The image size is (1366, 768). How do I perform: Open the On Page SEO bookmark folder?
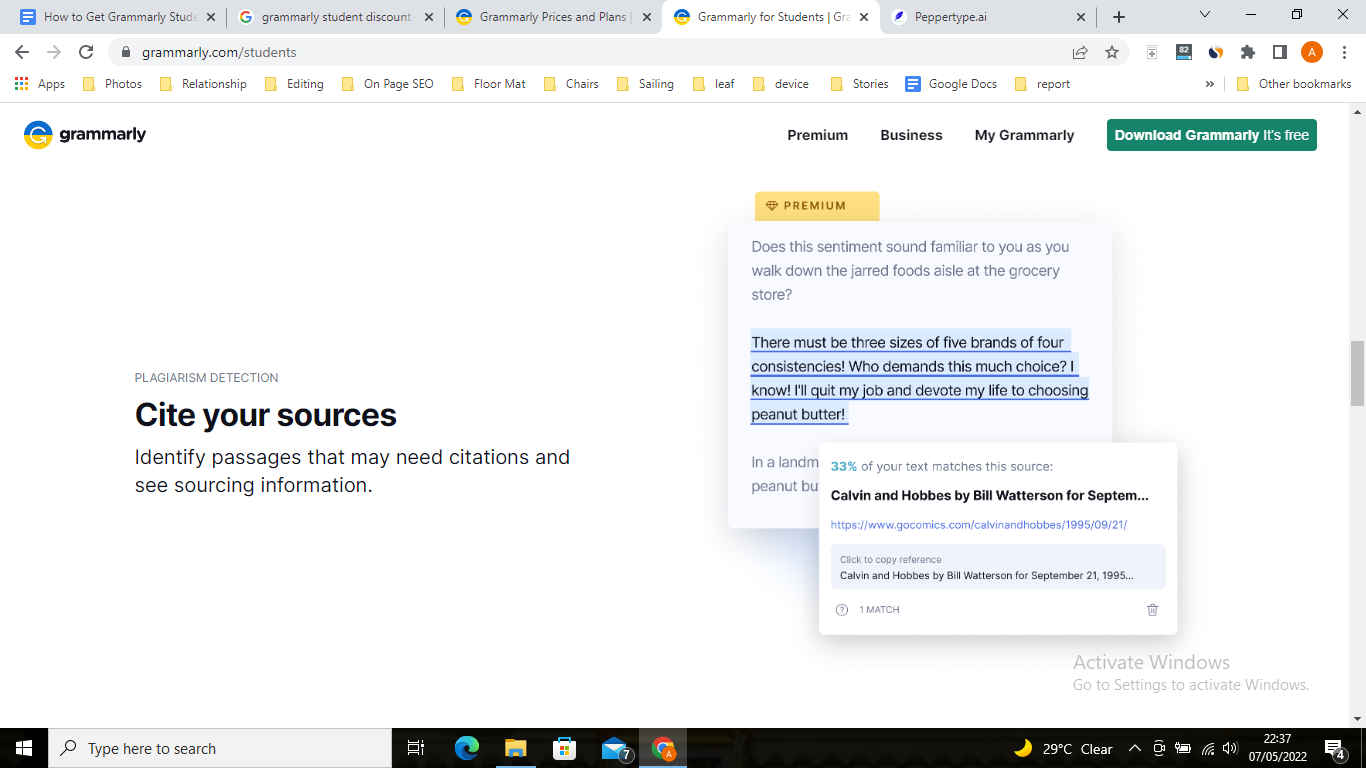(x=387, y=84)
